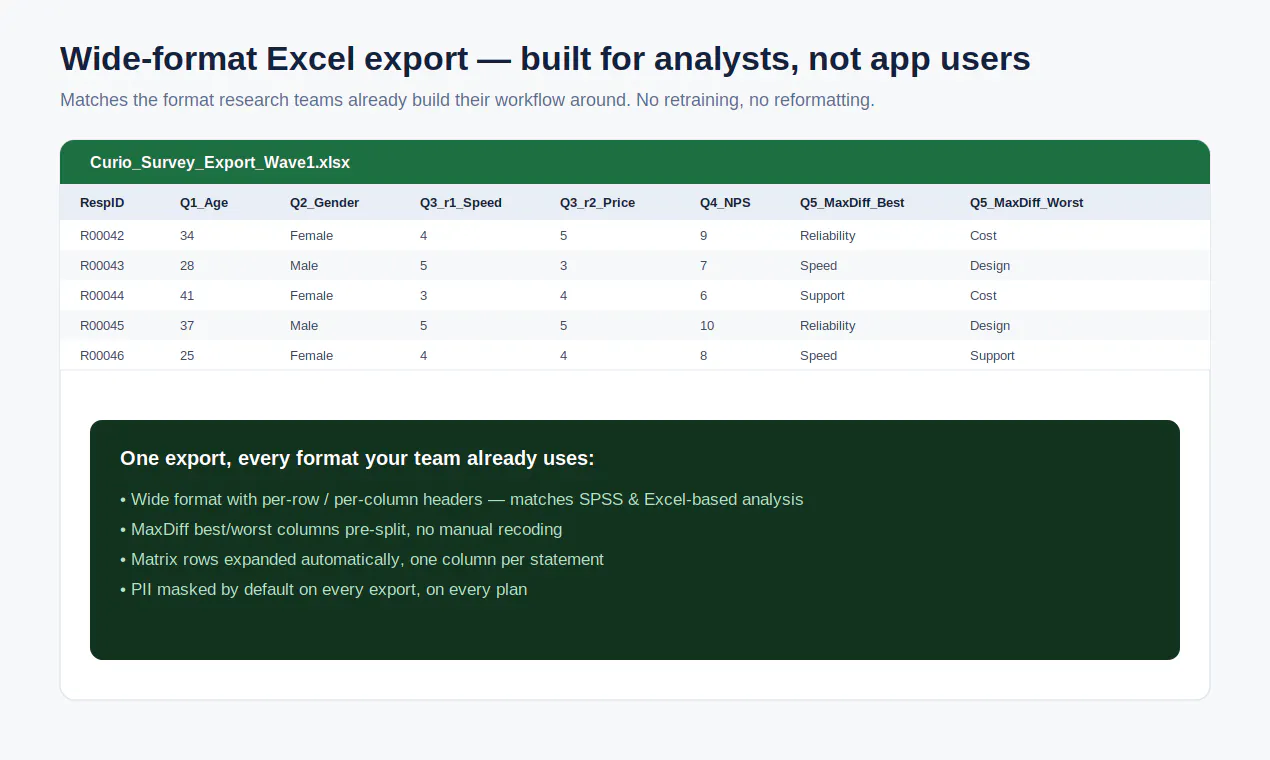1270x760 pixels.
Task: Click NPS score 9 in row R00042
Action: [704, 235]
